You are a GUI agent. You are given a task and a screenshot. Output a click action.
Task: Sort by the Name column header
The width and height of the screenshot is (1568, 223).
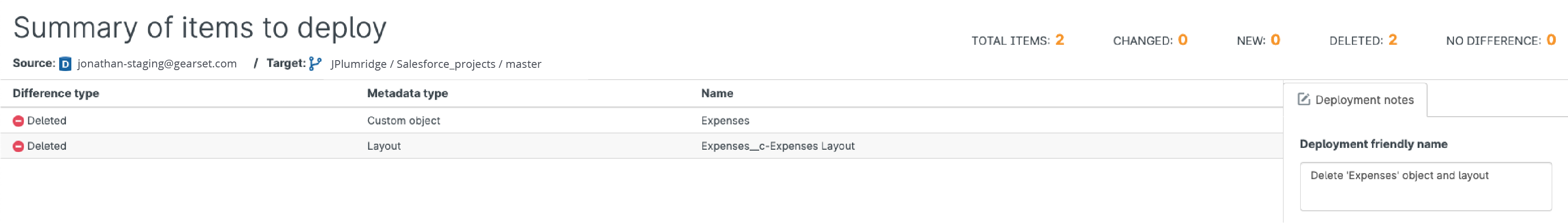pos(716,93)
